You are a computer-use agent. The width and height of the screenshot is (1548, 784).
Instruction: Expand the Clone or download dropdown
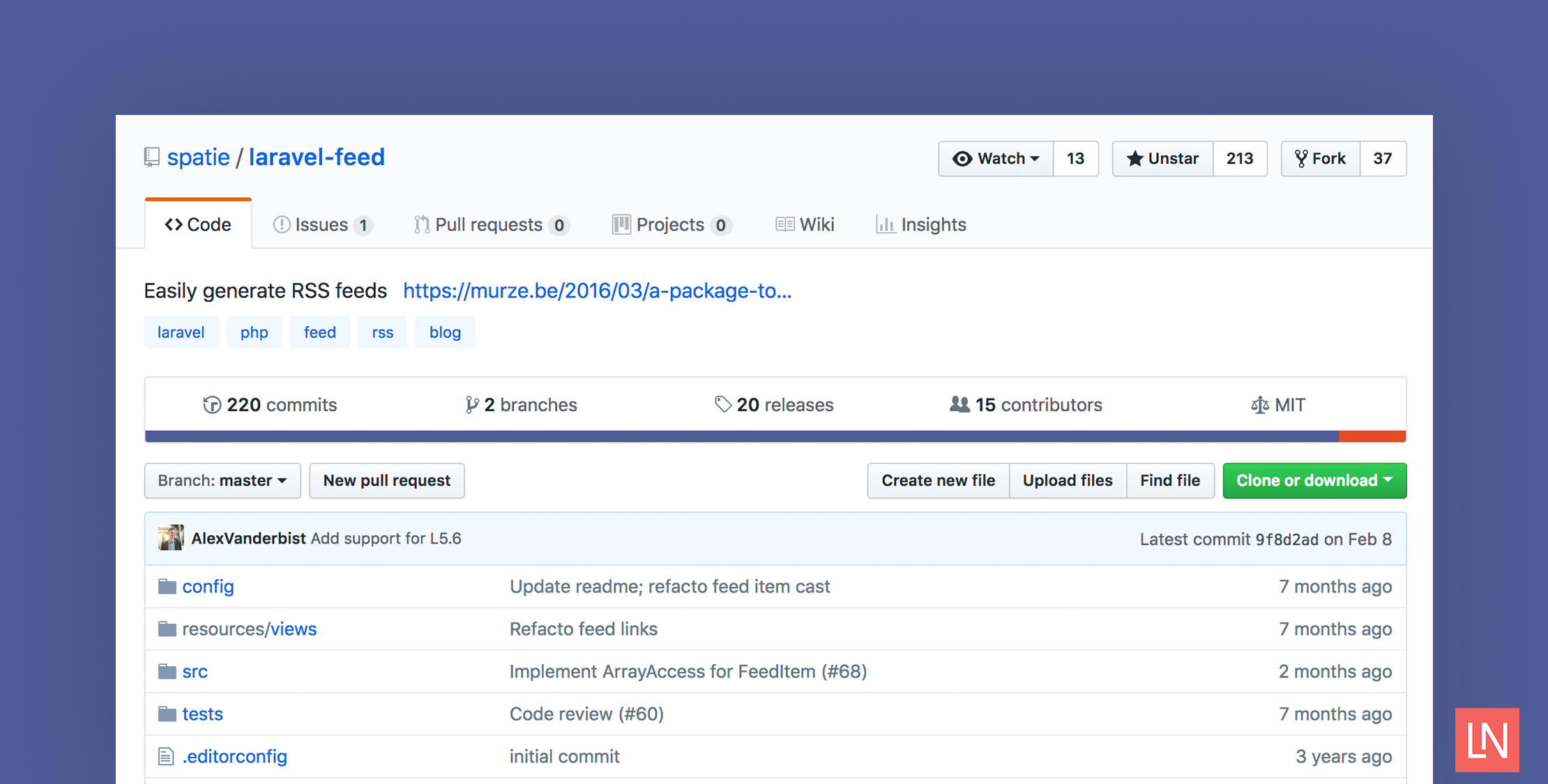point(1314,480)
